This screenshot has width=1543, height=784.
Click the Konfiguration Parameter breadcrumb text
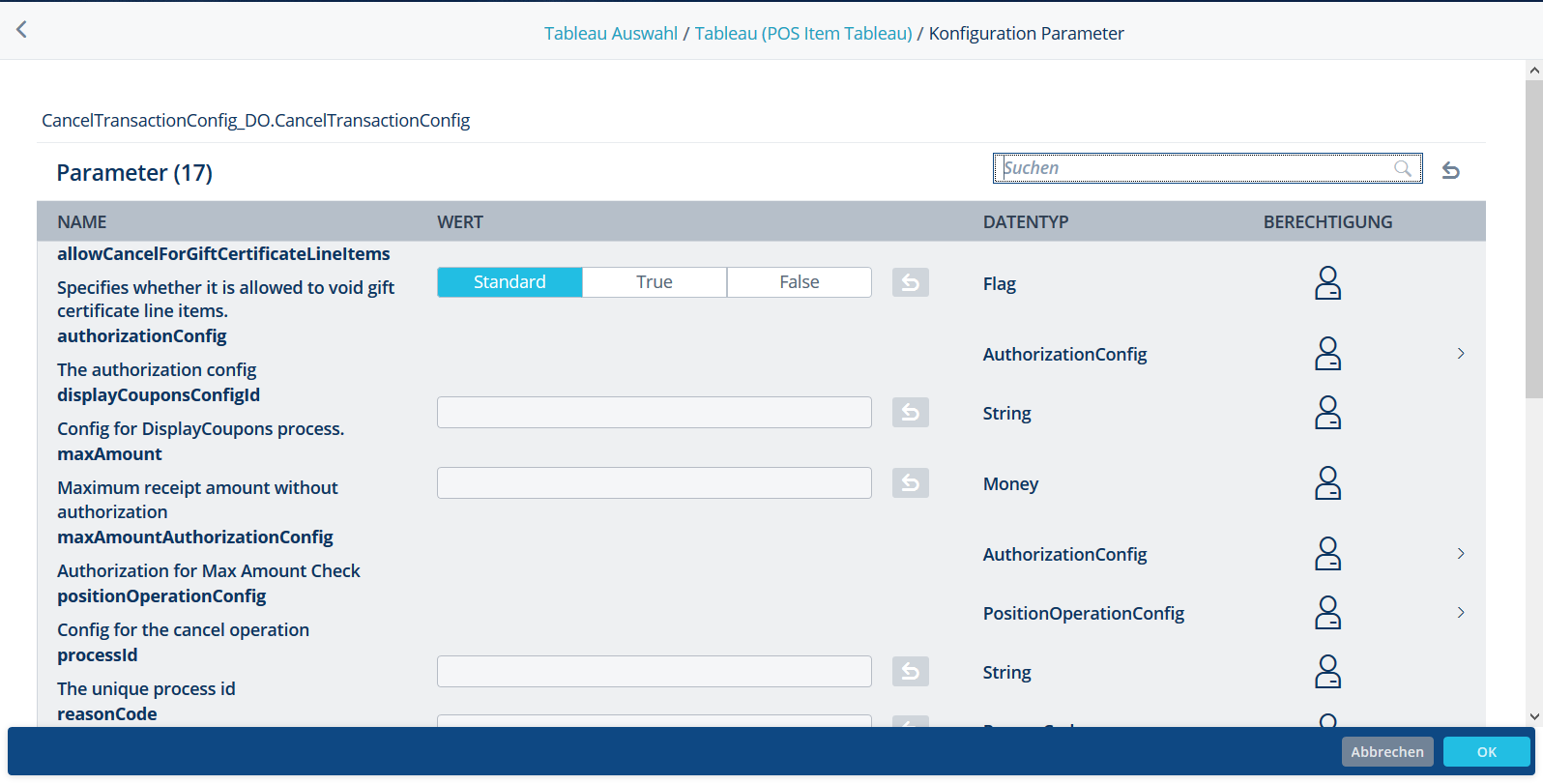1027,34
